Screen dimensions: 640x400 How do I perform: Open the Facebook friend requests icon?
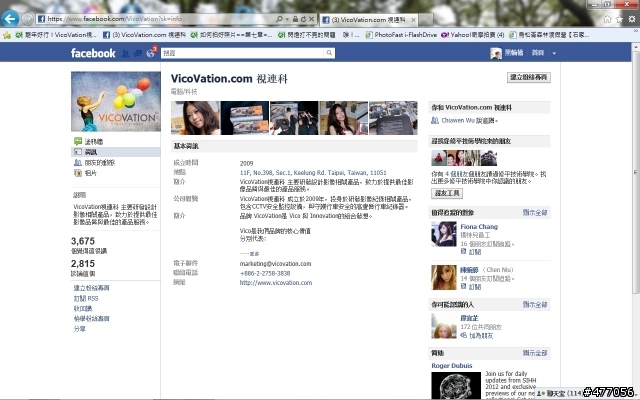(x=125, y=53)
